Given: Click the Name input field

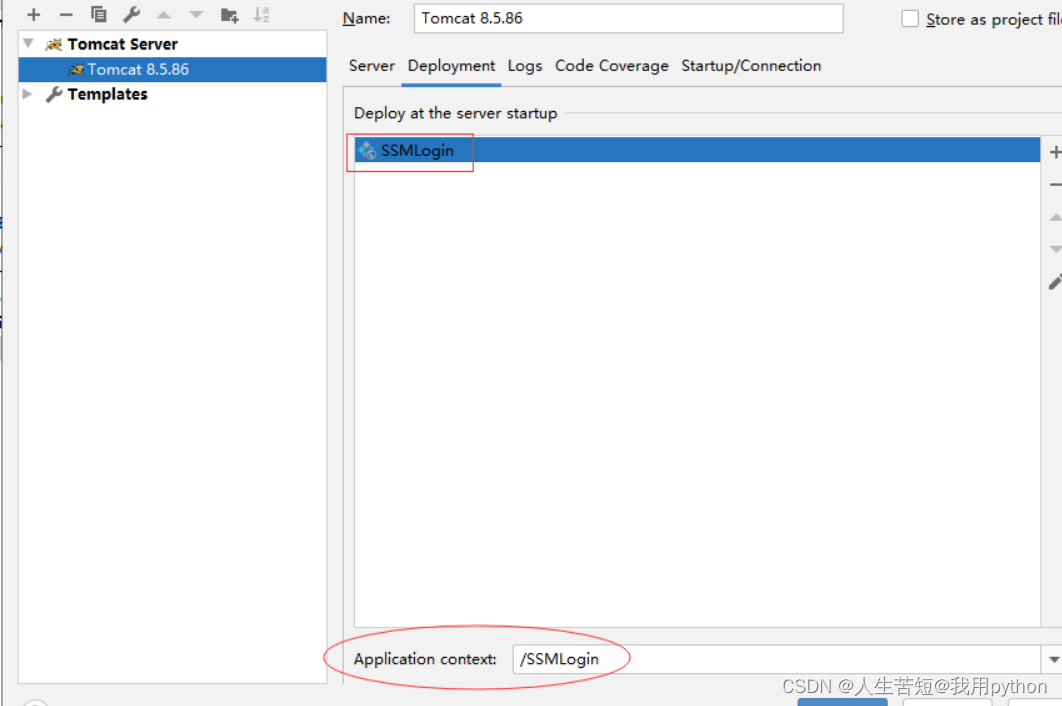Looking at the screenshot, I should (x=628, y=18).
